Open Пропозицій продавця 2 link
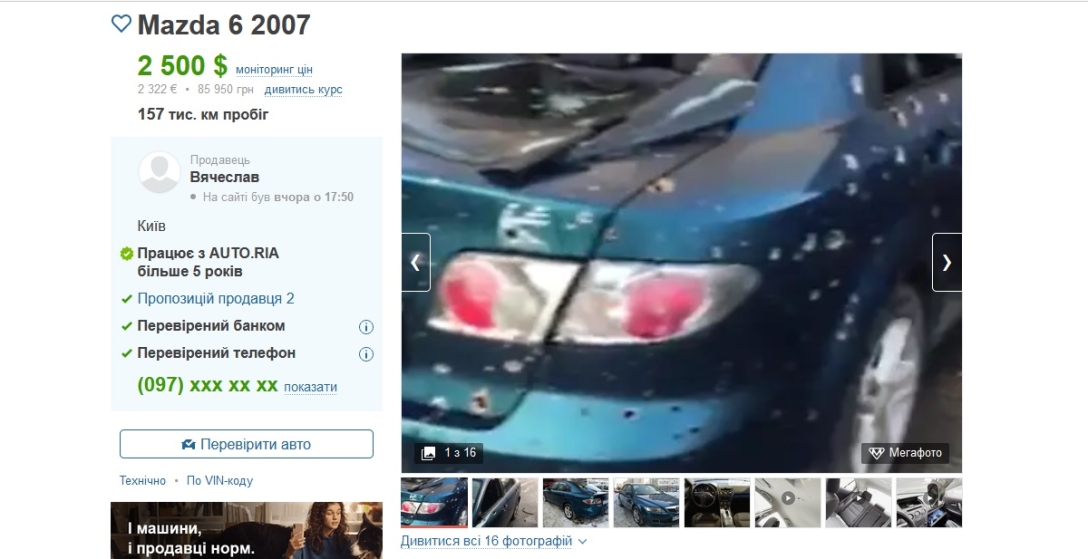Image resolution: width=1088 pixels, height=559 pixels. click(215, 299)
